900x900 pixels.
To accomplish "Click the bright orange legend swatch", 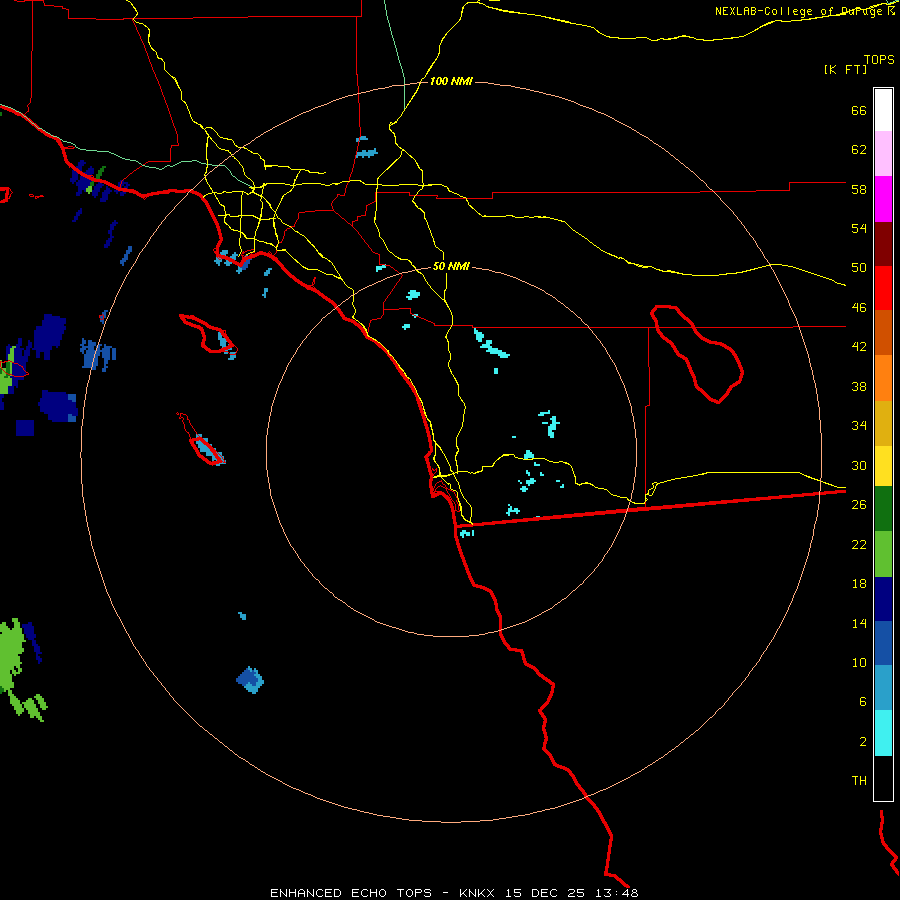I will click(883, 378).
